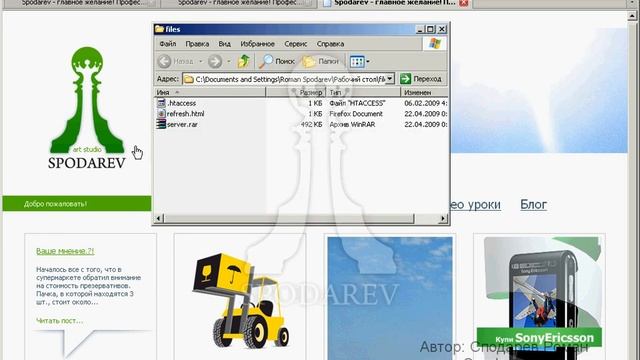640x360 pixels.
Task: Open the Правка menu
Action: coord(197,44)
